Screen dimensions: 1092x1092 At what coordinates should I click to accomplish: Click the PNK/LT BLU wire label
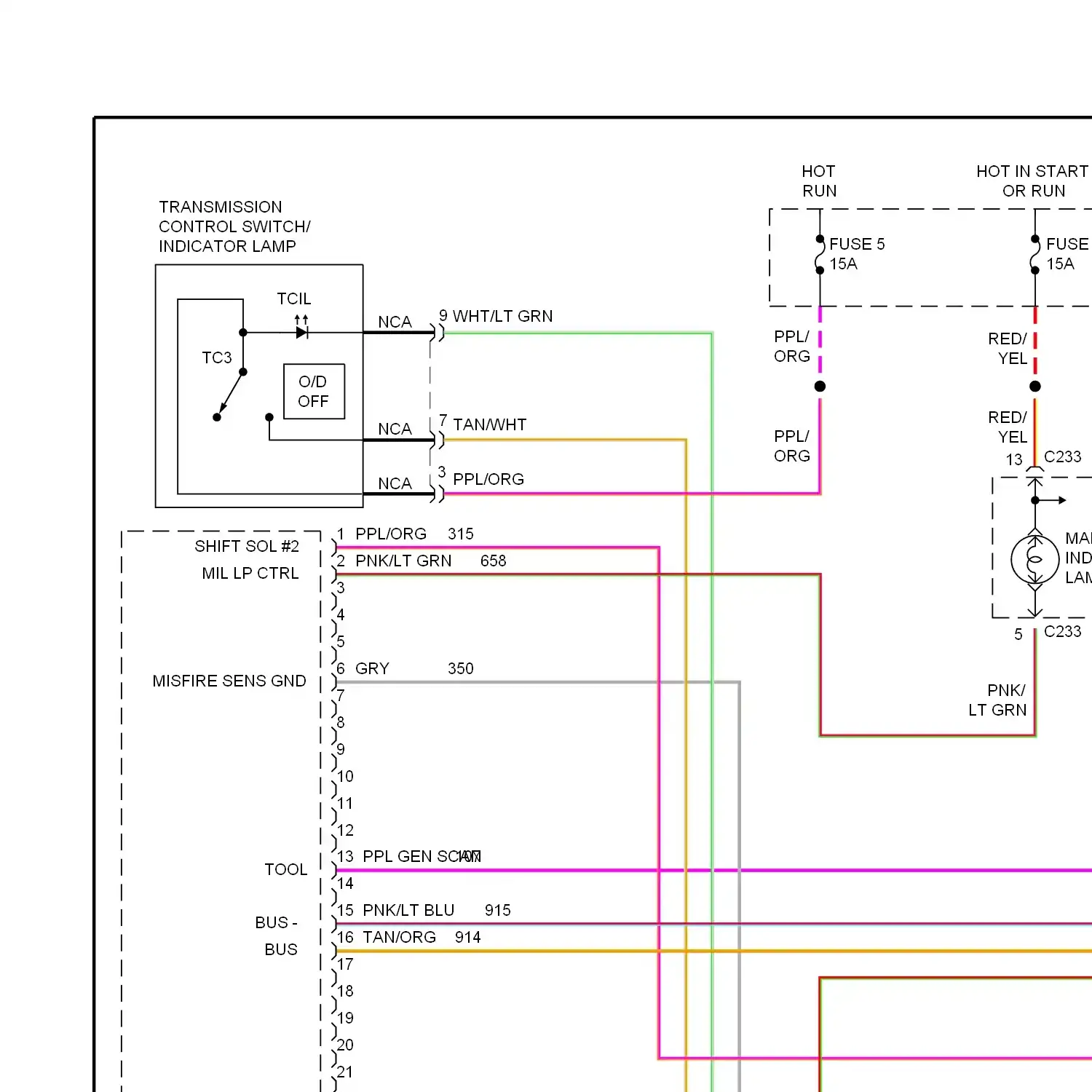[x=408, y=910]
